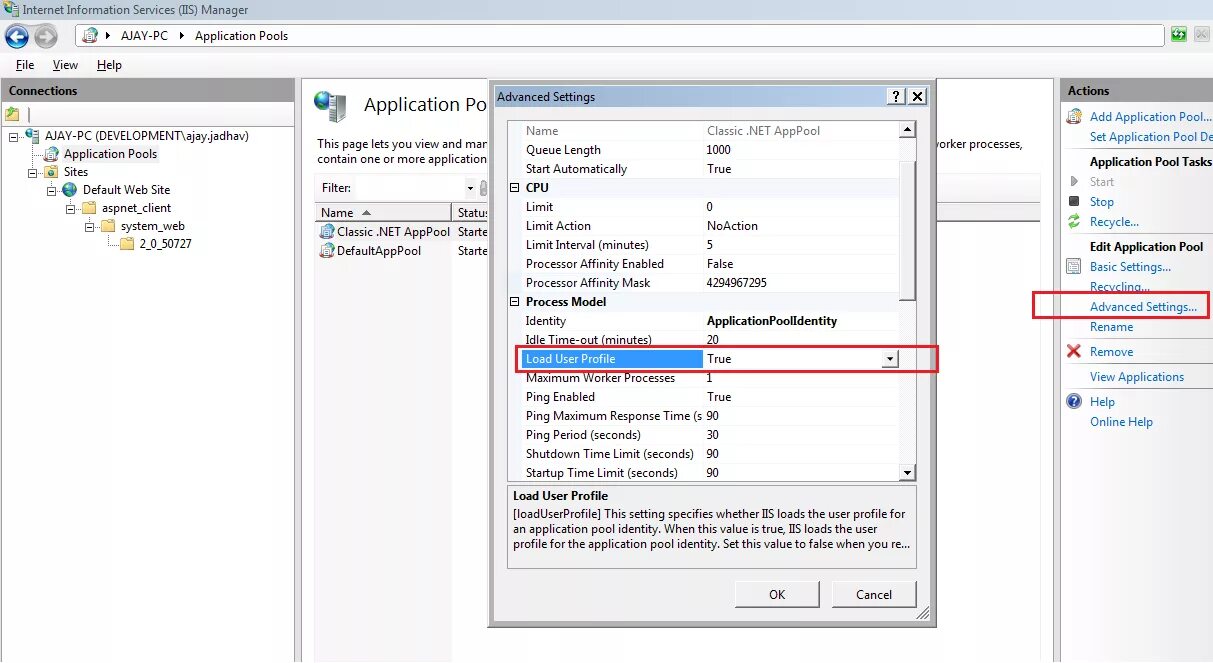Click the Add Application Pool link

[1150, 117]
